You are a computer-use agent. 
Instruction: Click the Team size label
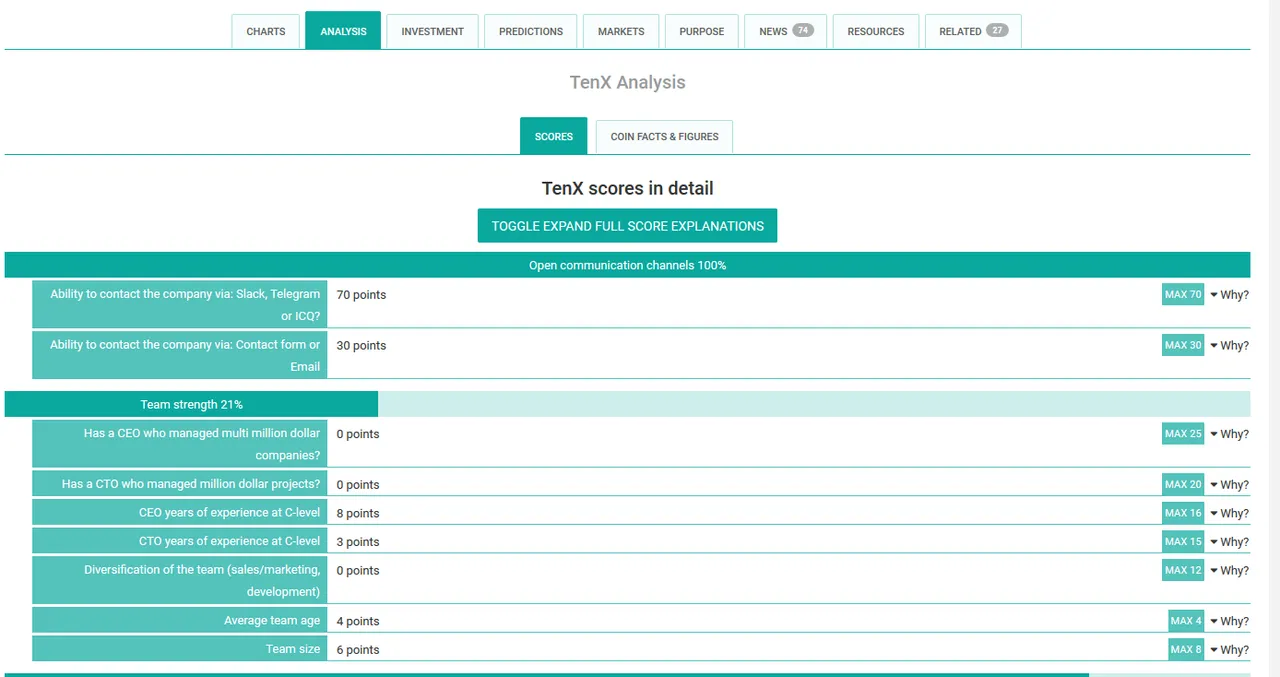(180, 649)
